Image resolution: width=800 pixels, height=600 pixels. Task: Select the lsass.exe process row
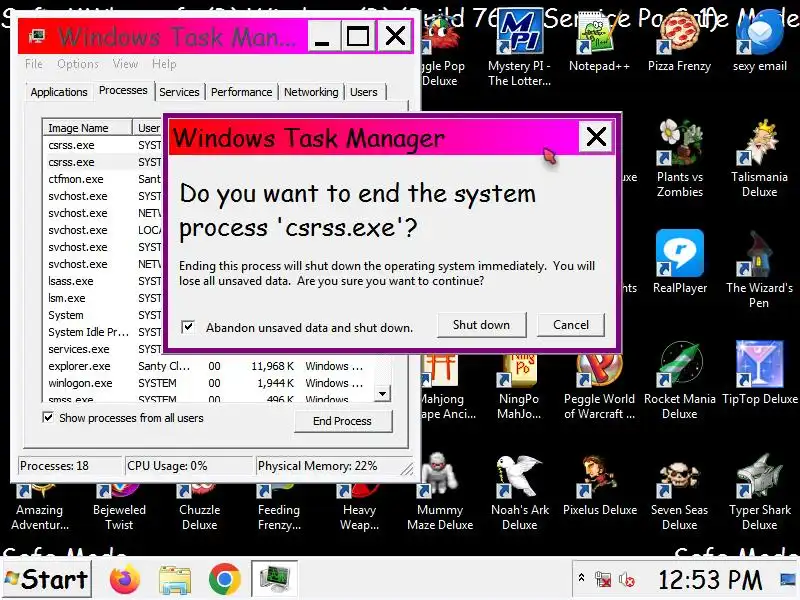point(104,281)
